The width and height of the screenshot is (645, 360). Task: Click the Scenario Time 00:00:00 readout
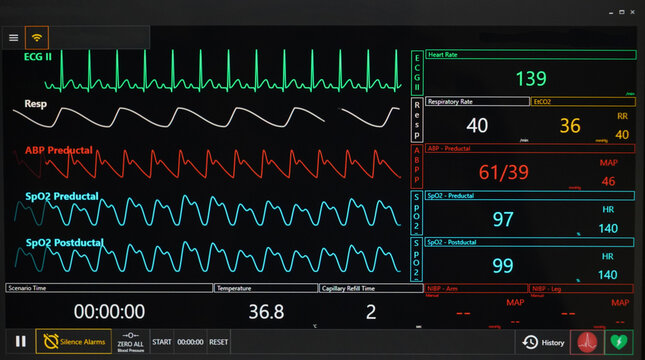109,312
